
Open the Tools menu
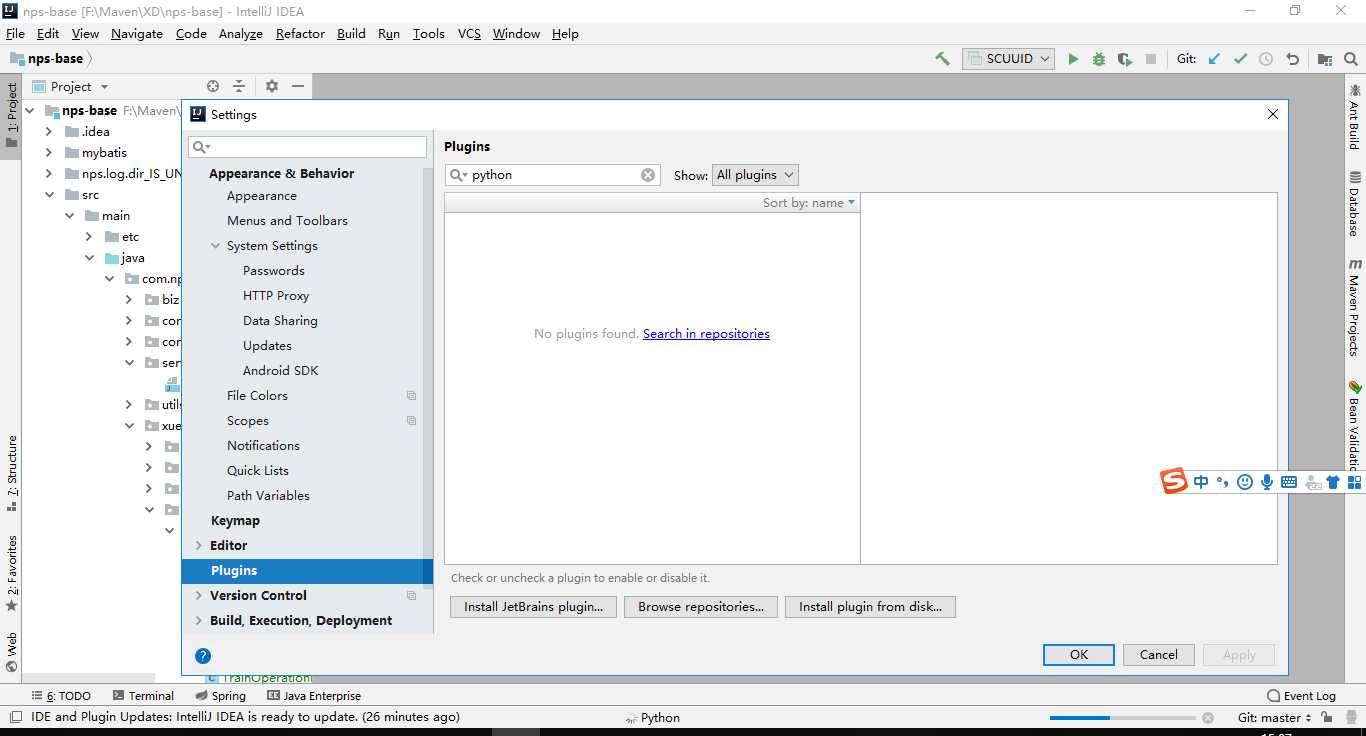click(x=428, y=33)
